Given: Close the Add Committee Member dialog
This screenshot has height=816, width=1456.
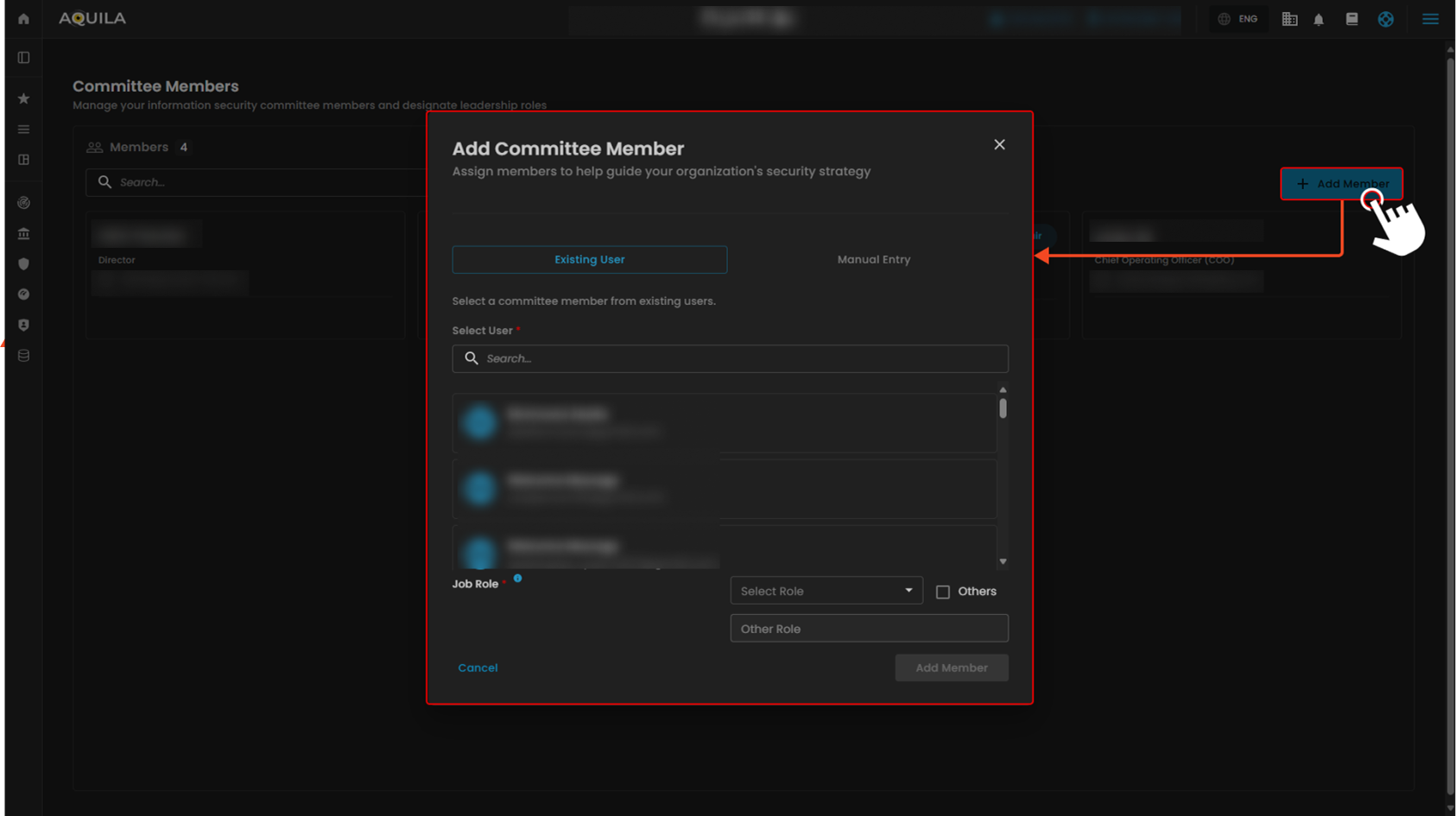Looking at the screenshot, I should 999,145.
